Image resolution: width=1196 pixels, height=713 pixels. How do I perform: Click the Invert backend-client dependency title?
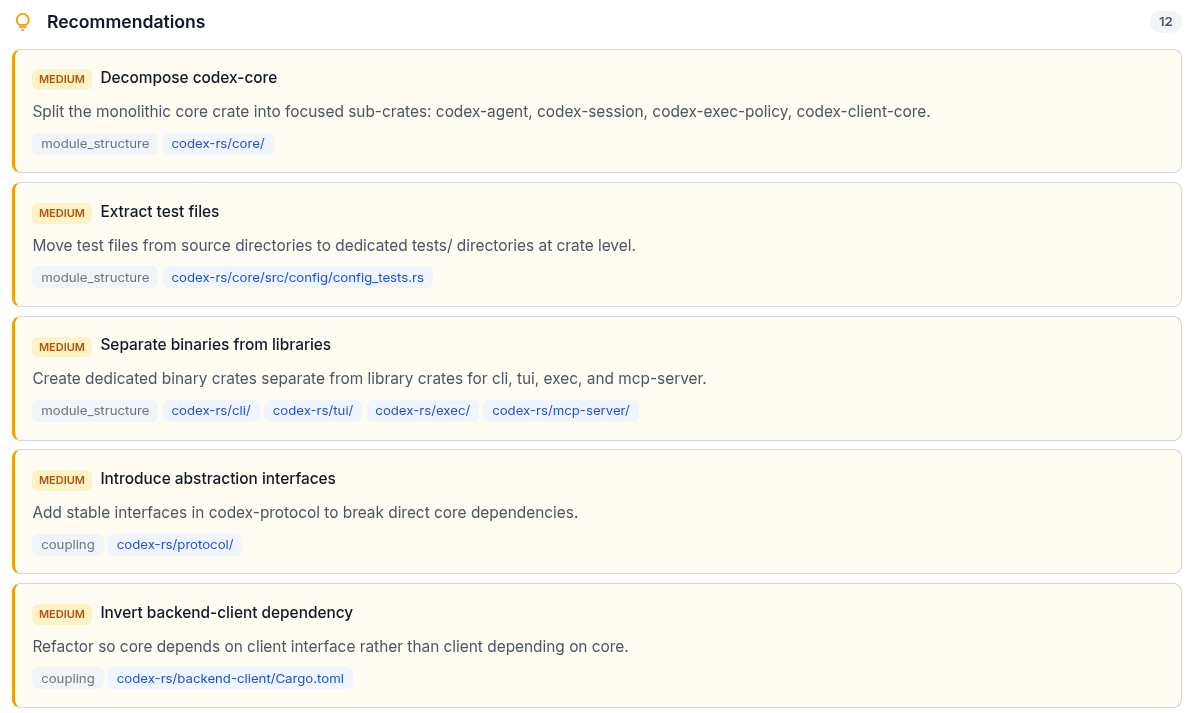(226, 613)
